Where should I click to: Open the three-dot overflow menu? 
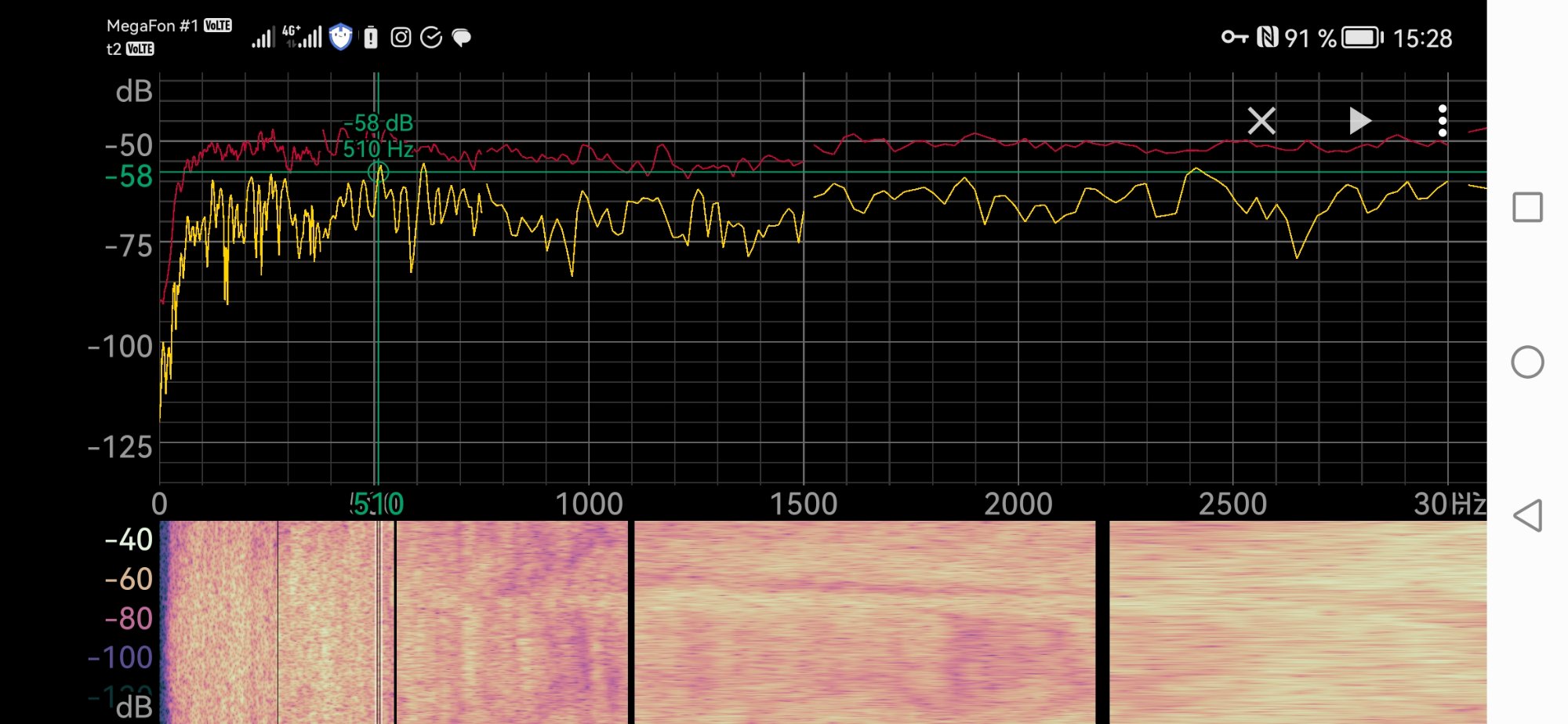click(1443, 121)
